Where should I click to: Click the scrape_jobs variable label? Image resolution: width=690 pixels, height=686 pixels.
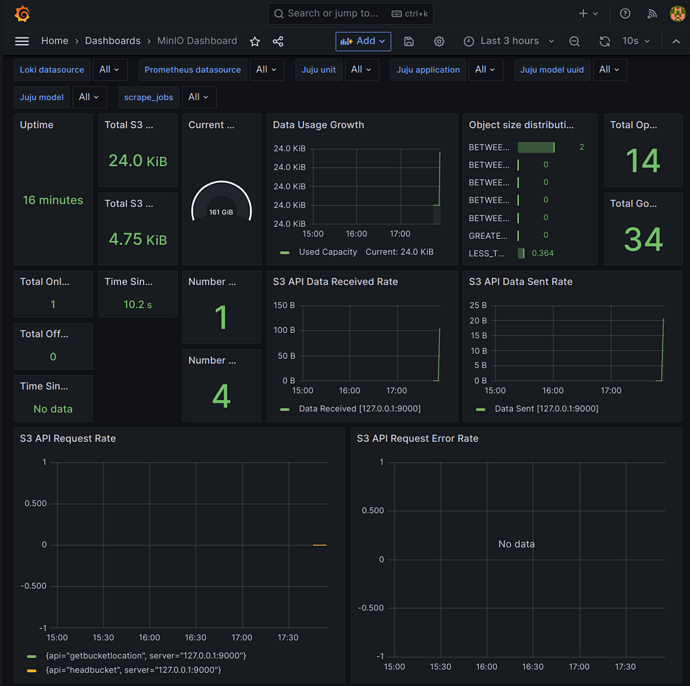pyautogui.click(x=149, y=97)
